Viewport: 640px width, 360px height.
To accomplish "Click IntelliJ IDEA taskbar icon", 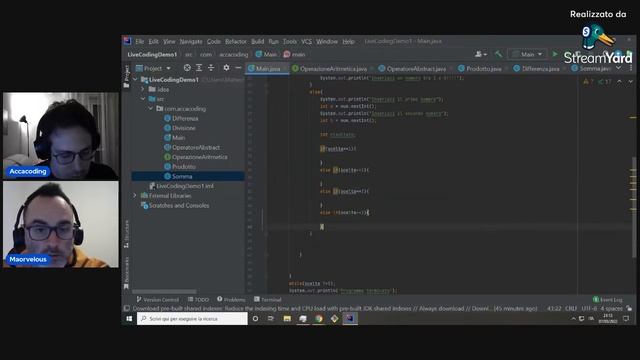I will pyautogui.click(x=350, y=319).
